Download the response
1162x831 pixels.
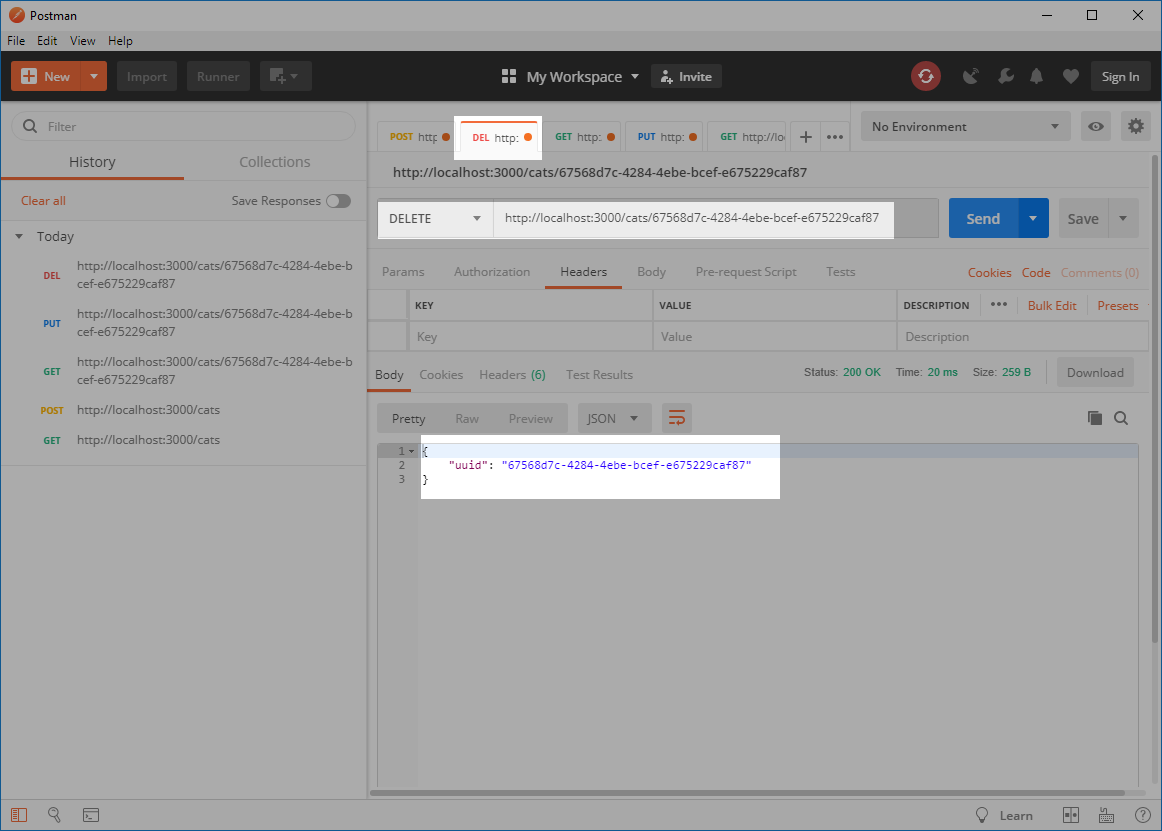1095,373
